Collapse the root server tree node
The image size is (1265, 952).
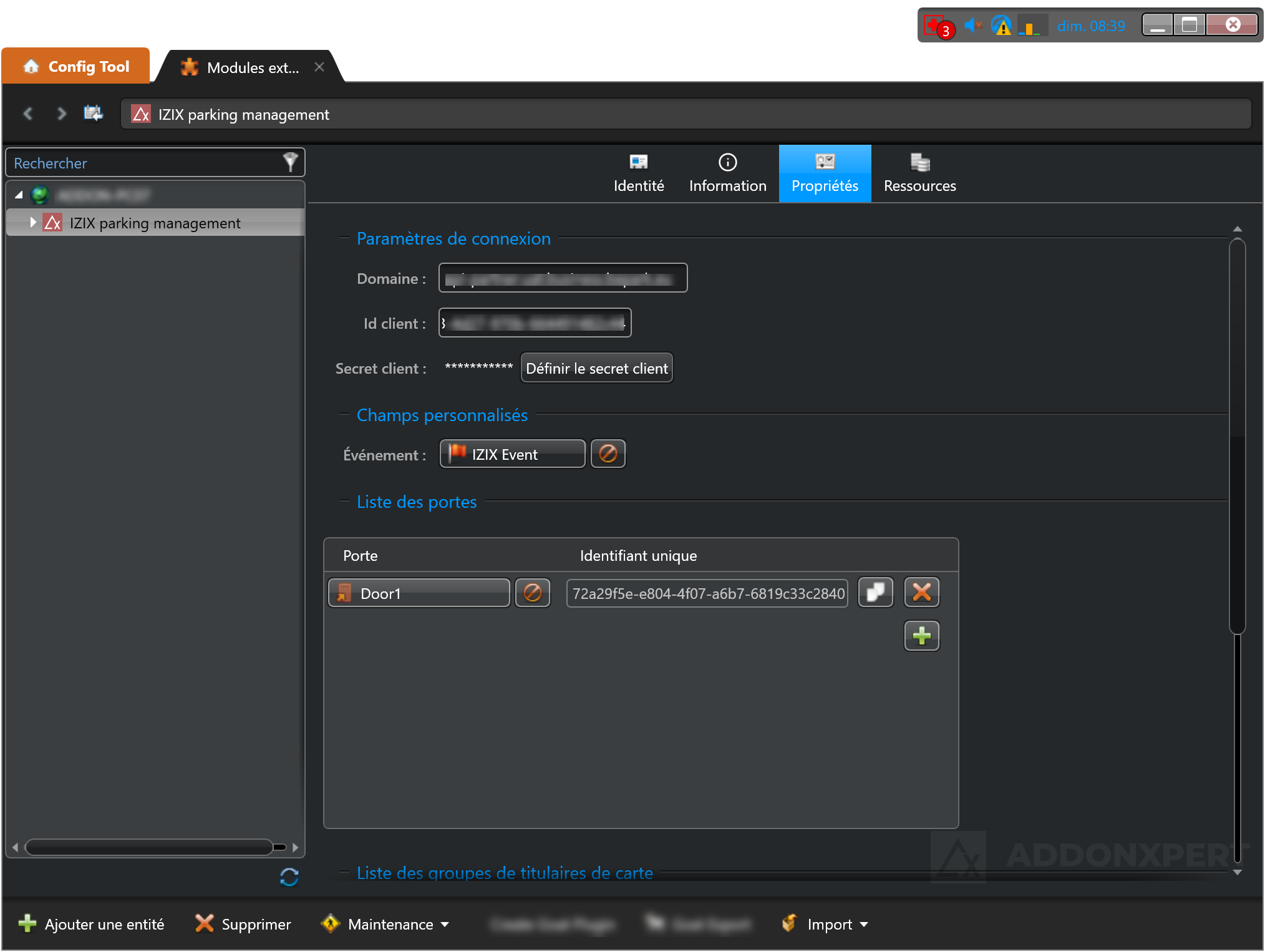(x=19, y=195)
